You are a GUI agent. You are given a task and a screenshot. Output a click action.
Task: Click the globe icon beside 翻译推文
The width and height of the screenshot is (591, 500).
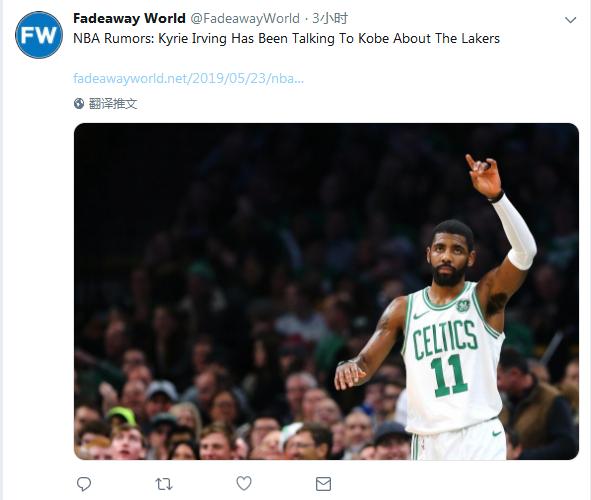click(x=79, y=104)
